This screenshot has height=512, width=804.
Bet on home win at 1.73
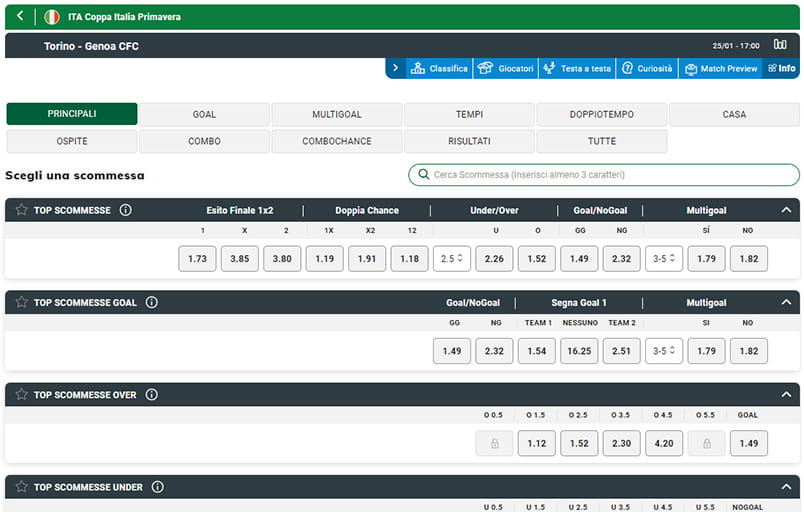point(197,258)
